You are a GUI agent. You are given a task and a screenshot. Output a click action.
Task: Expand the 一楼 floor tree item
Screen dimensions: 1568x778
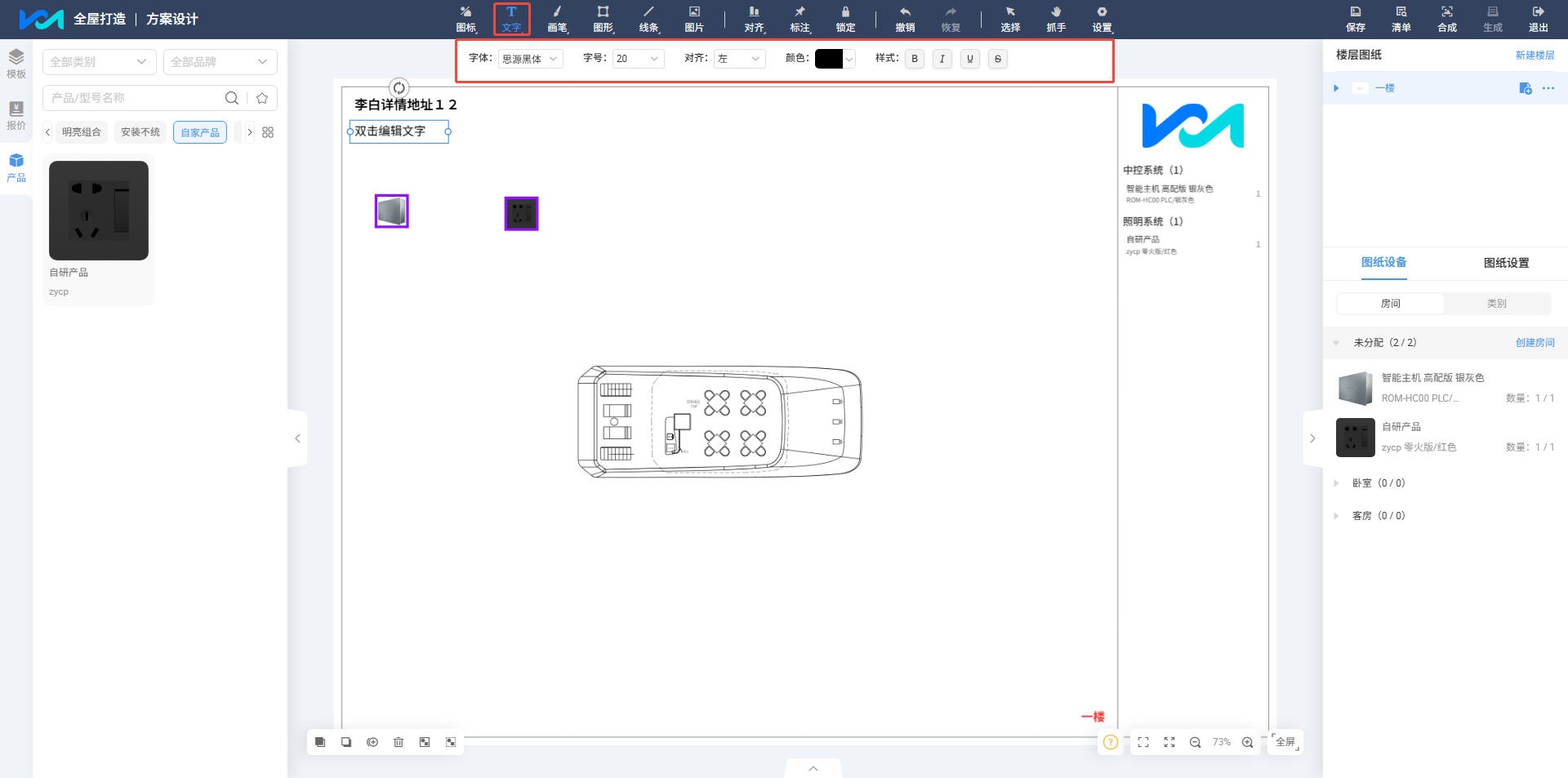tap(1336, 88)
